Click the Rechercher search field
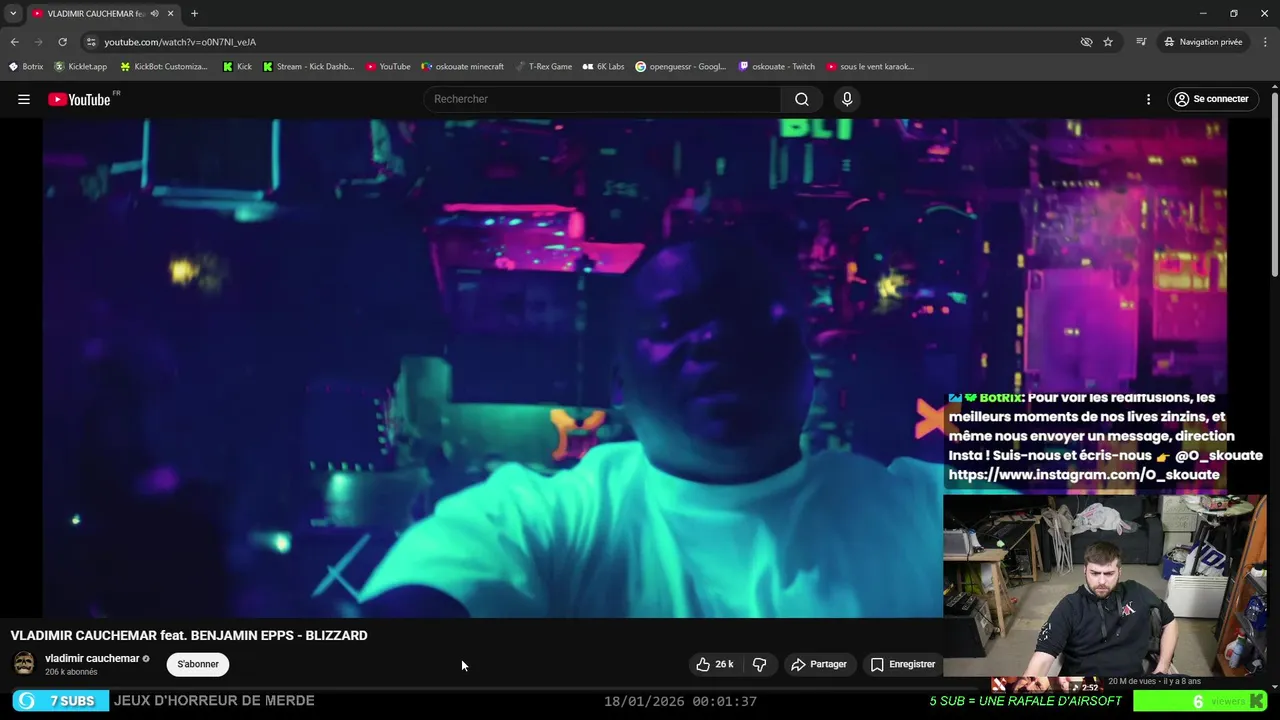This screenshot has width=1280, height=720. click(602, 99)
